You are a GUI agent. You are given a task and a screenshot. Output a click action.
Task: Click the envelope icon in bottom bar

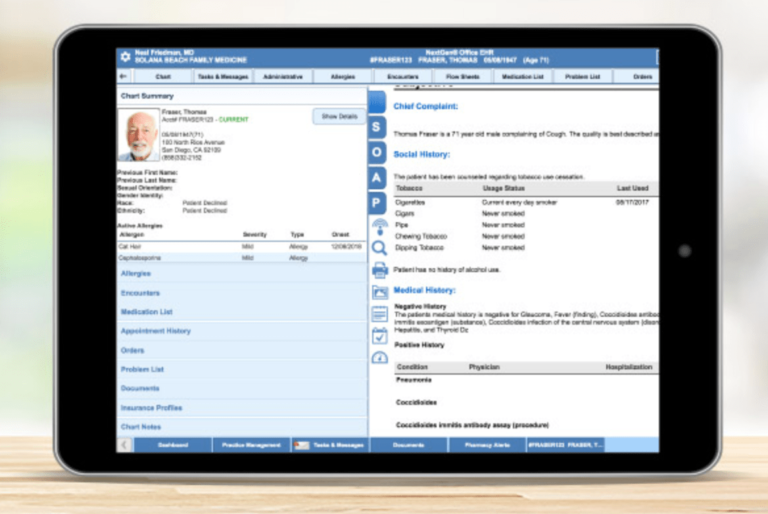tap(301, 445)
